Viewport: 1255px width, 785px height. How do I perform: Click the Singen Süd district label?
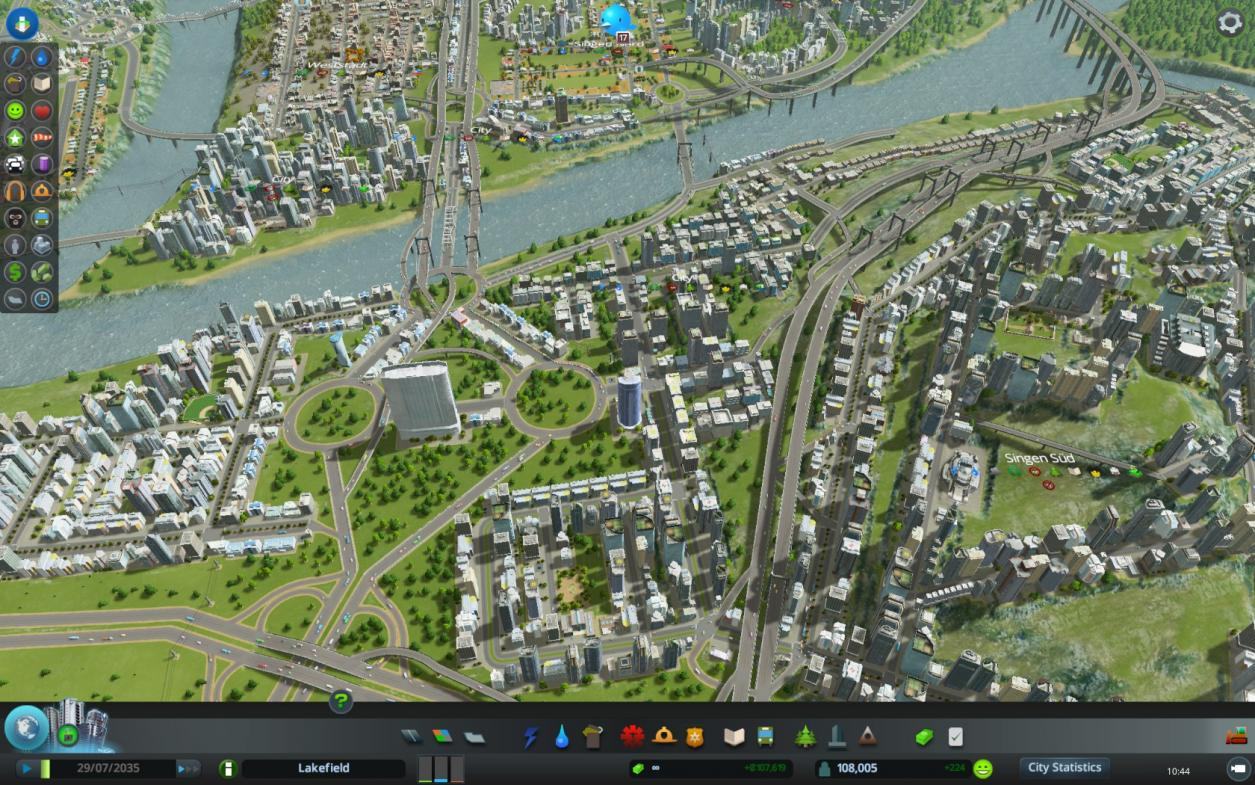click(1040, 458)
